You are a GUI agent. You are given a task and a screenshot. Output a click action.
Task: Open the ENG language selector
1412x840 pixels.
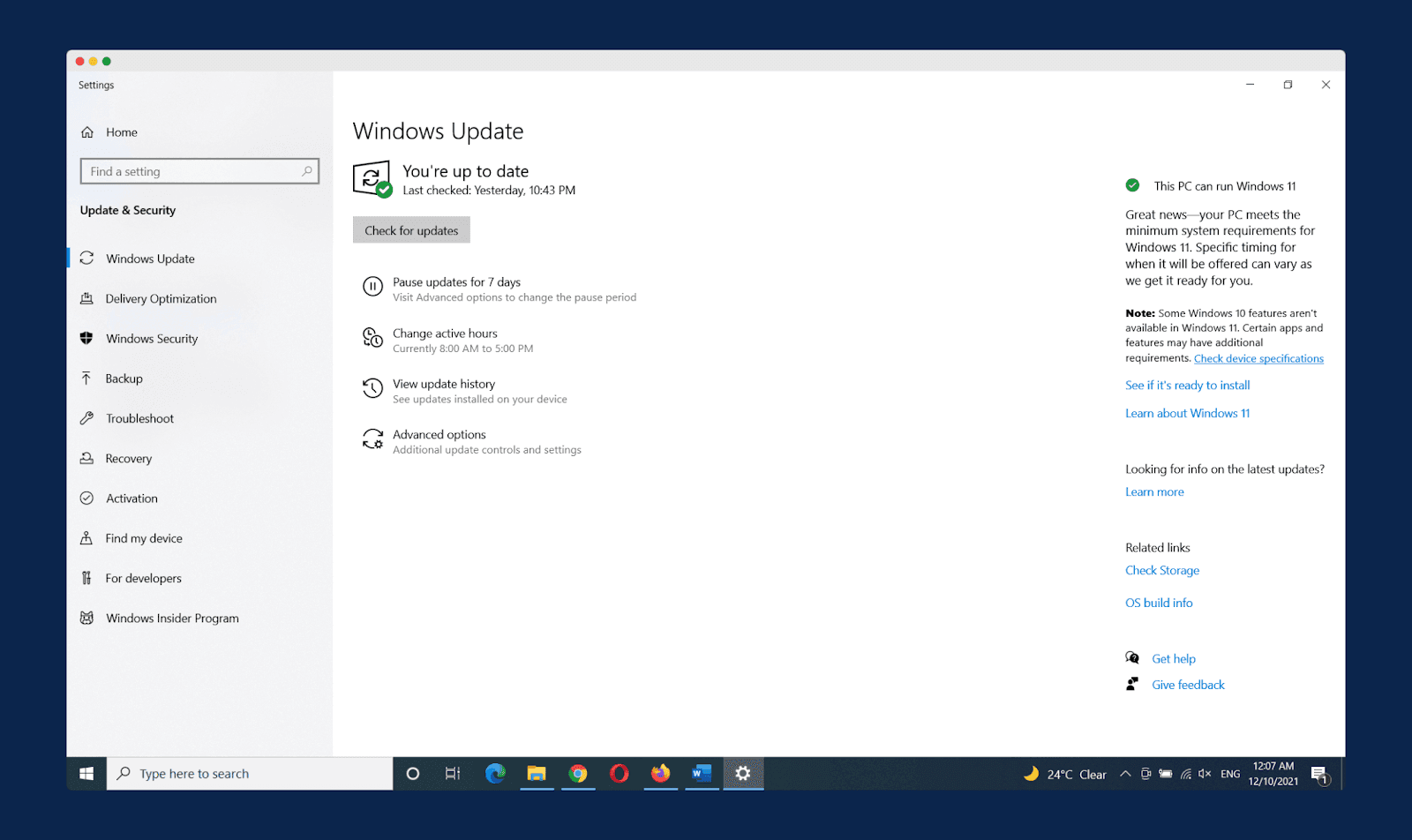coord(1230,774)
